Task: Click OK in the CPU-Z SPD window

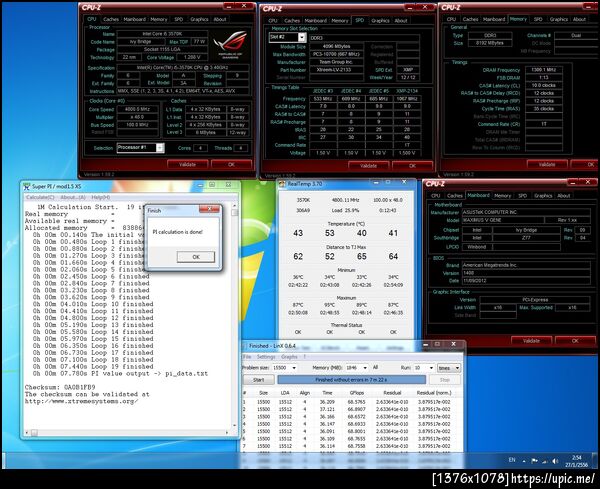Action: [x=412, y=166]
